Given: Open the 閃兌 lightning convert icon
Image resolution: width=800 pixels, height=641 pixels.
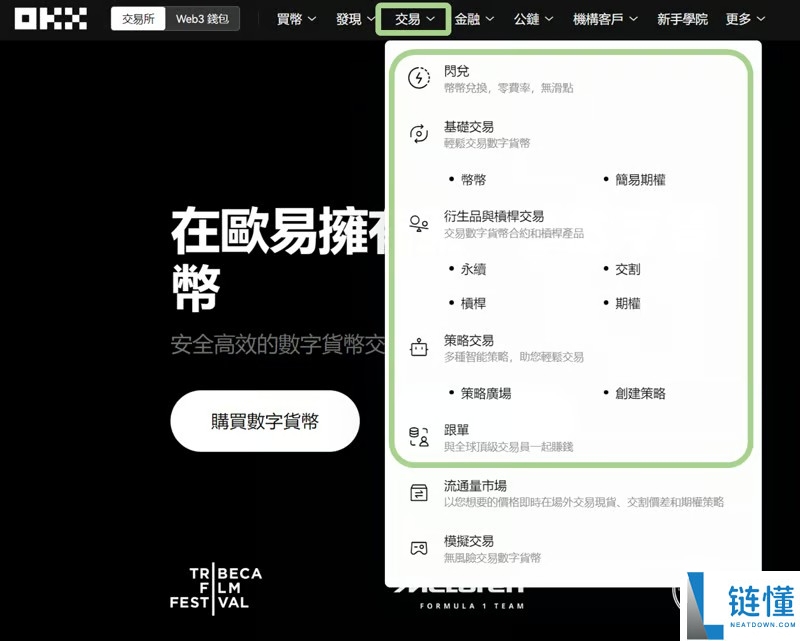Looking at the screenshot, I should click(419, 78).
